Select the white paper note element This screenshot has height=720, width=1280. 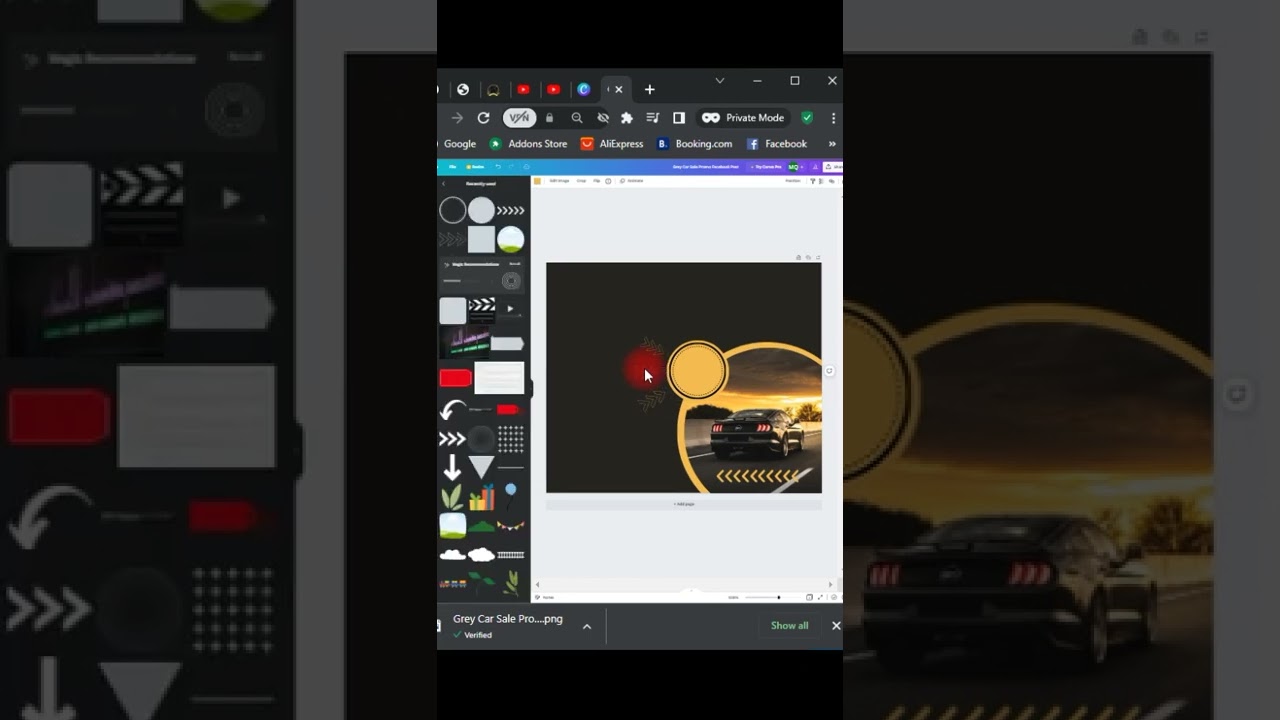click(x=499, y=378)
